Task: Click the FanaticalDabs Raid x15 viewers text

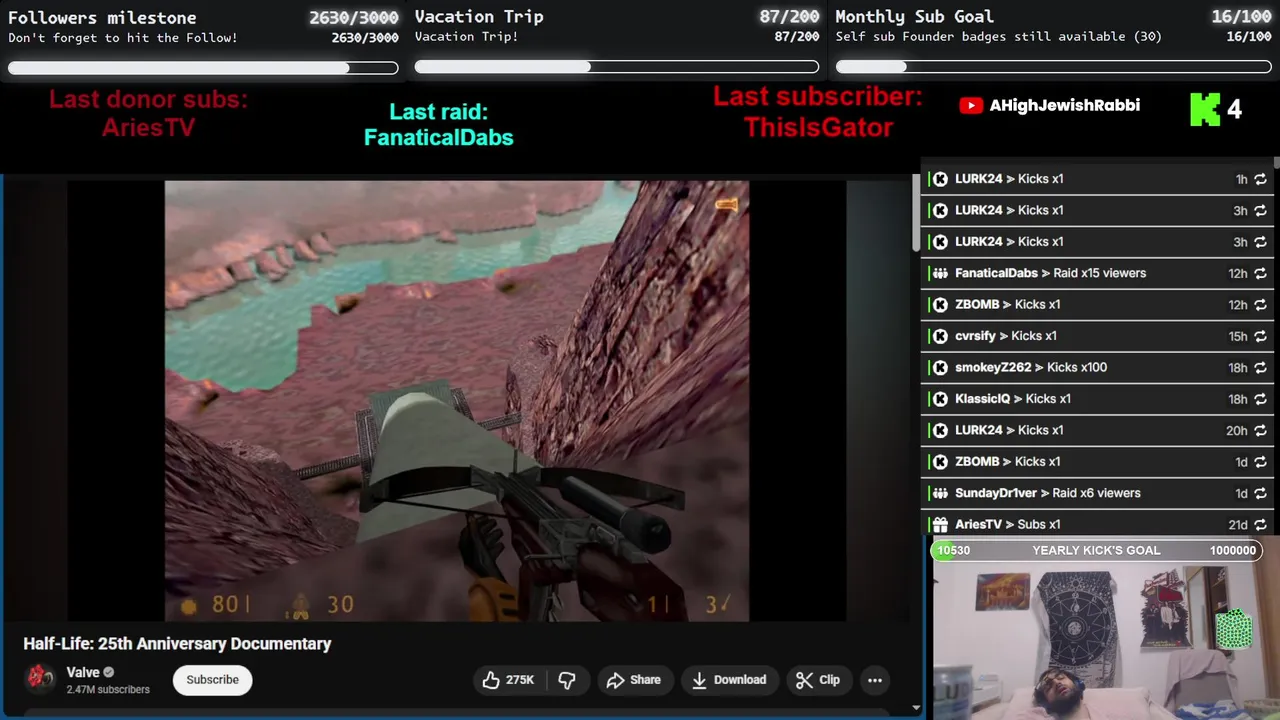Action: point(1050,273)
